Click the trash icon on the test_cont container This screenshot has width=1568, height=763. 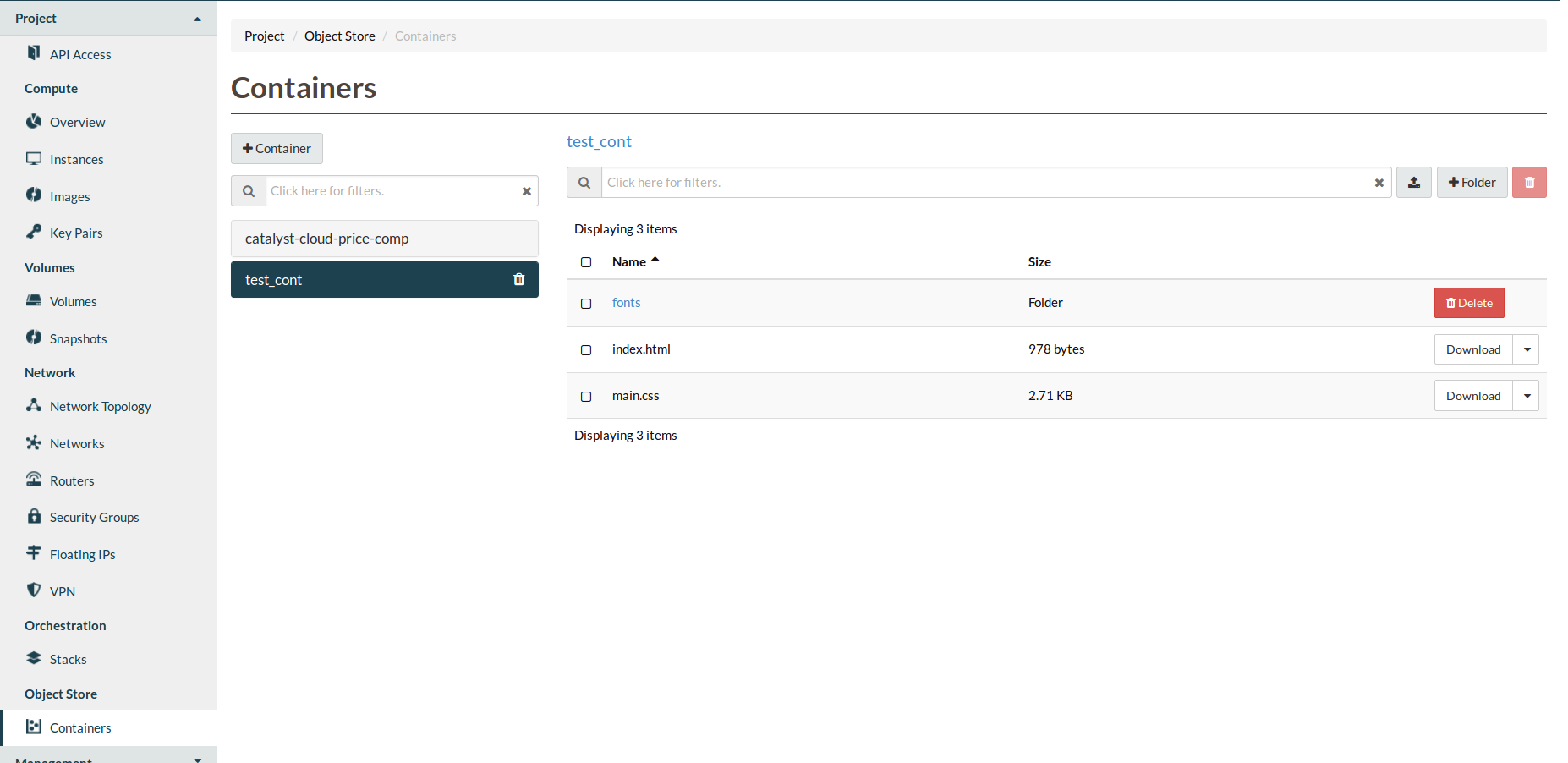point(518,279)
